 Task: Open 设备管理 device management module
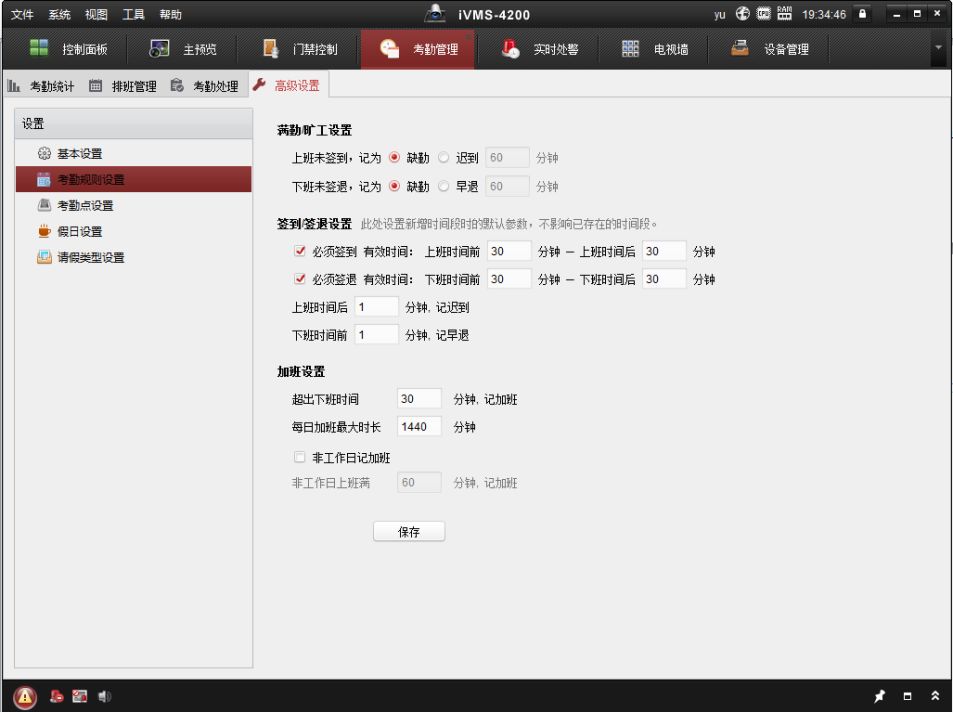pos(774,49)
